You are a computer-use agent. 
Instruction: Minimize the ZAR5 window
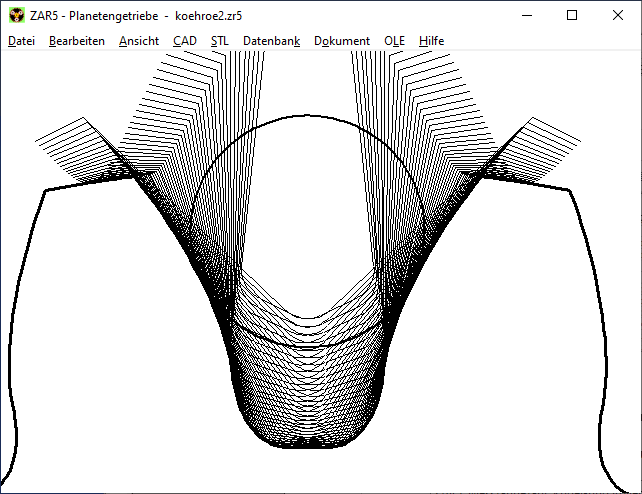click(x=525, y=15)
